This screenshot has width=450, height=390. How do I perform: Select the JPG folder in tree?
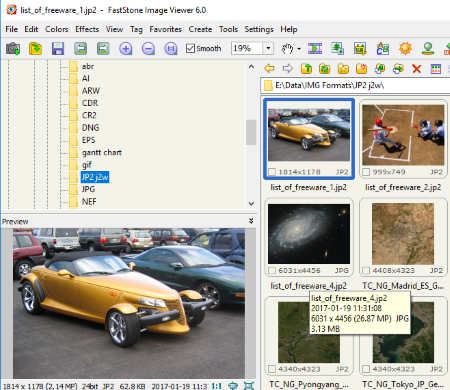click(x=88, y=189)
